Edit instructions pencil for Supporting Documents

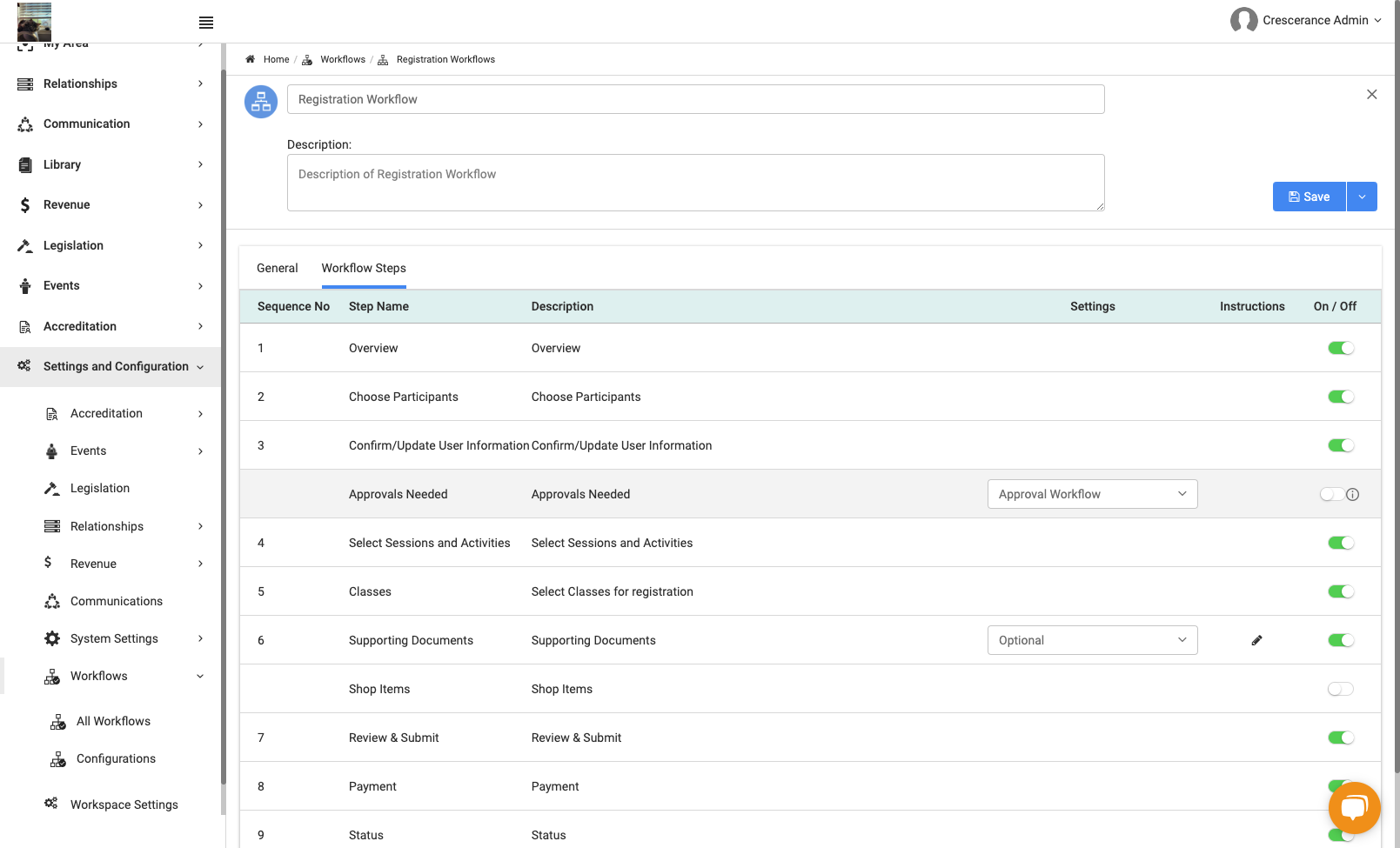pos(1256,640)
